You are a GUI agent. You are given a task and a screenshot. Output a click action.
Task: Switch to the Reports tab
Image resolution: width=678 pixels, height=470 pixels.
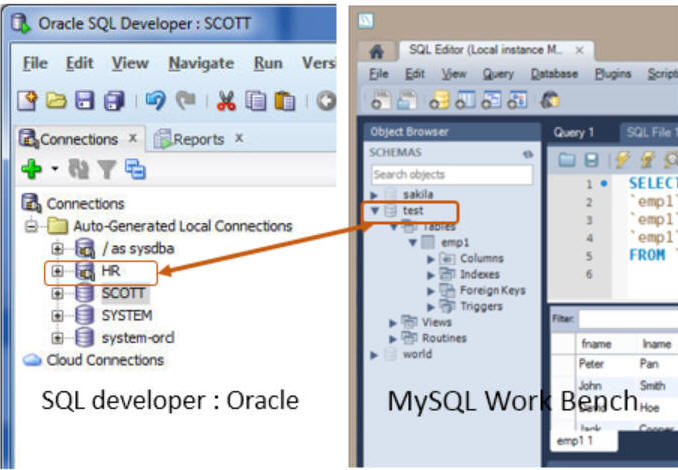pos(198,139)
